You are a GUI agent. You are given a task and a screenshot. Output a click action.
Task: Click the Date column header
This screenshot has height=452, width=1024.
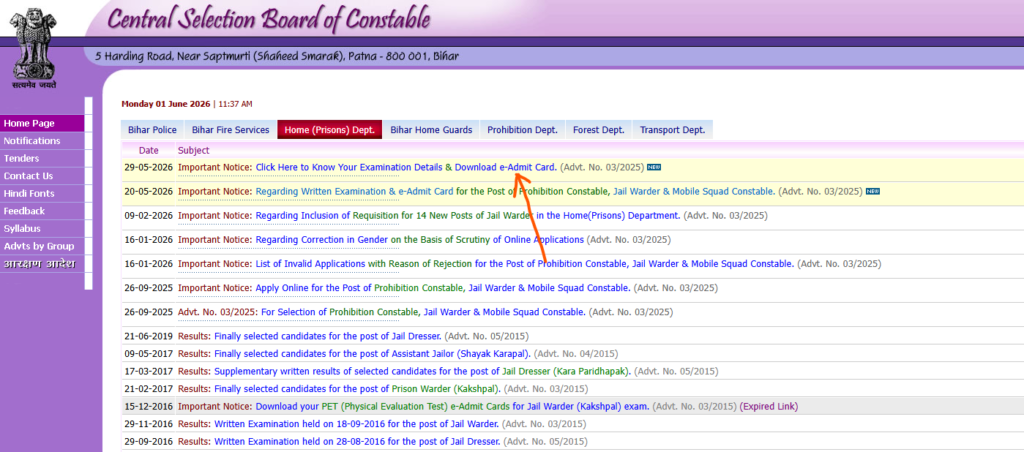[x=149, y=150]
